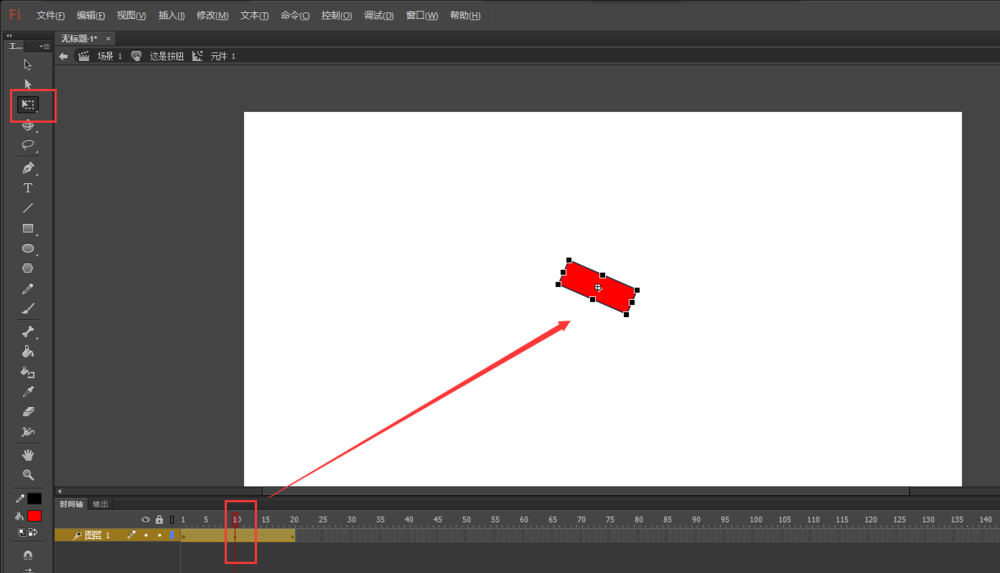Switch to the 时间轴 tab
The height and width of the screenshot is (573, 1000).
[x=71, y=504]
